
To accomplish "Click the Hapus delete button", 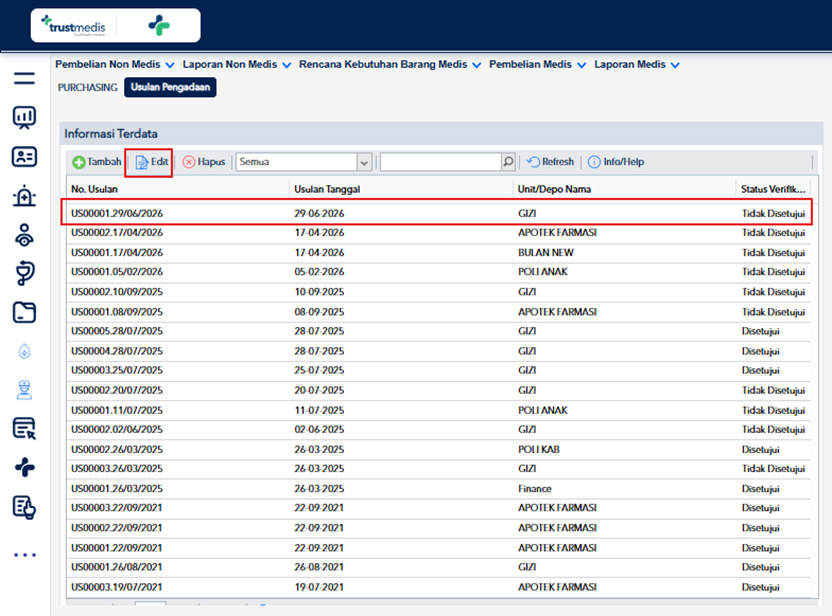I will tap(204, 162).
